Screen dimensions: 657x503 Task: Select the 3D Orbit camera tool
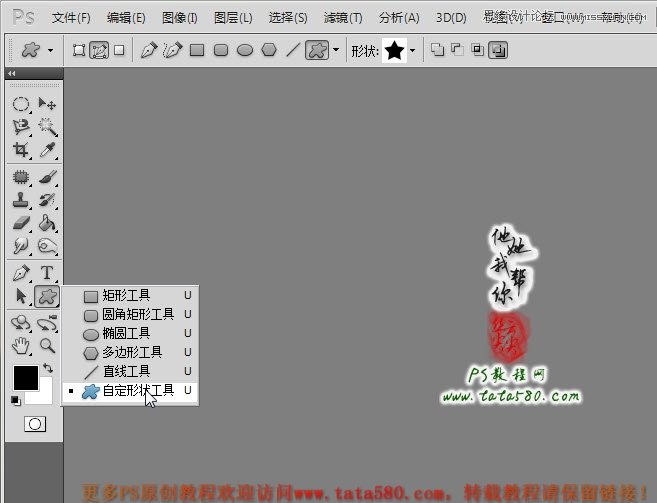[x=47, y=323]
